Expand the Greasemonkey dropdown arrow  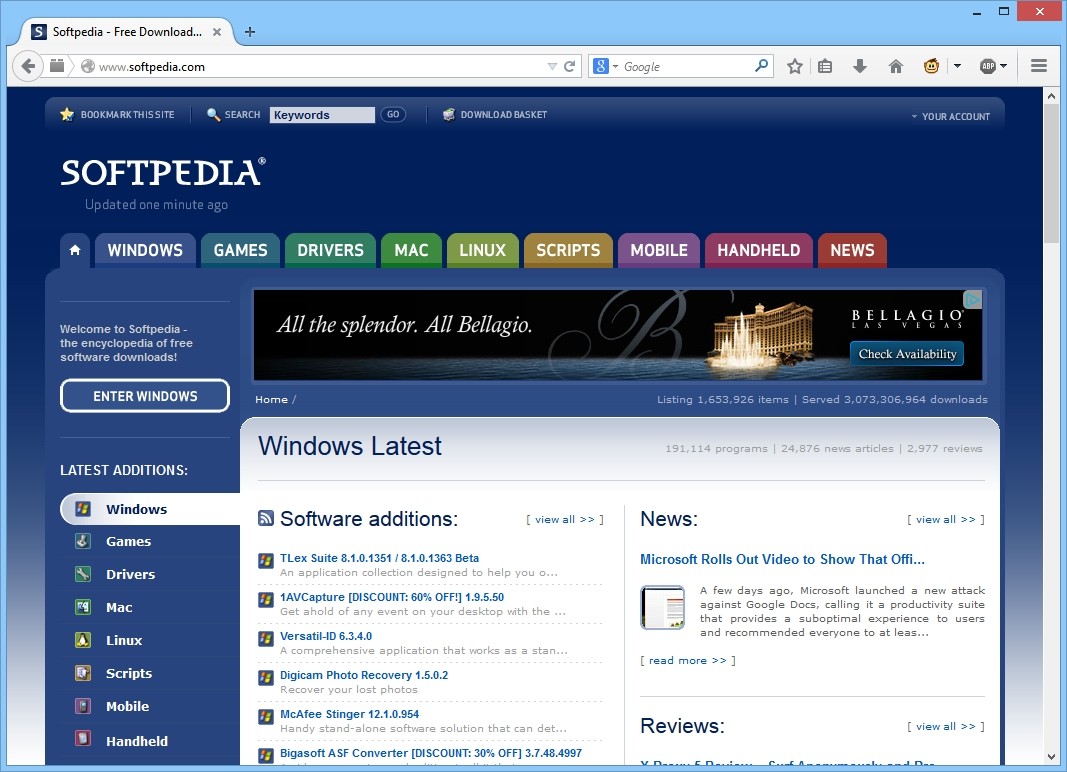[x=957, y=66]
